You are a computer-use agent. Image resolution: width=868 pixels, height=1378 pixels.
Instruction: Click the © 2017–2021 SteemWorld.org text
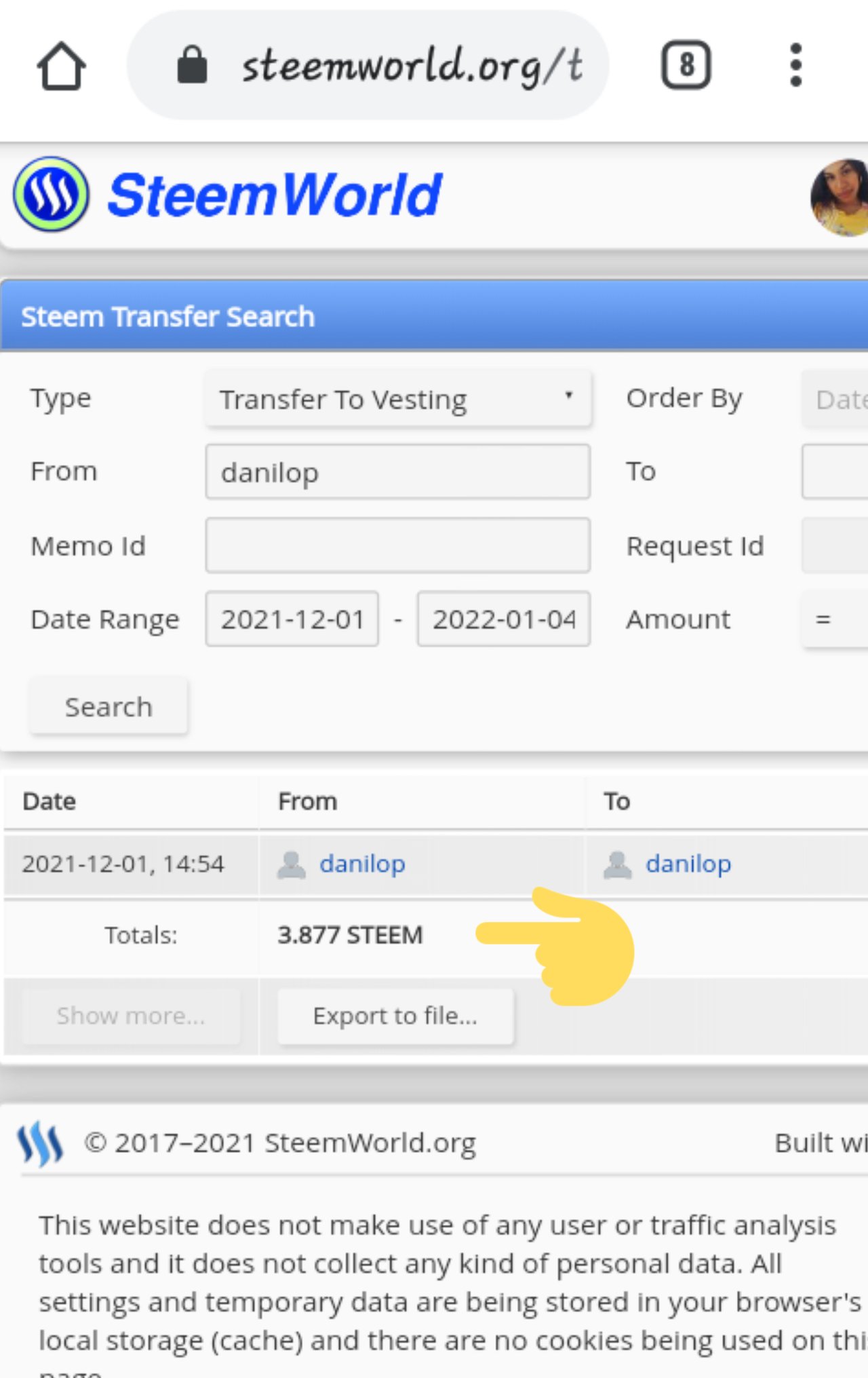tap(280, 1143)
